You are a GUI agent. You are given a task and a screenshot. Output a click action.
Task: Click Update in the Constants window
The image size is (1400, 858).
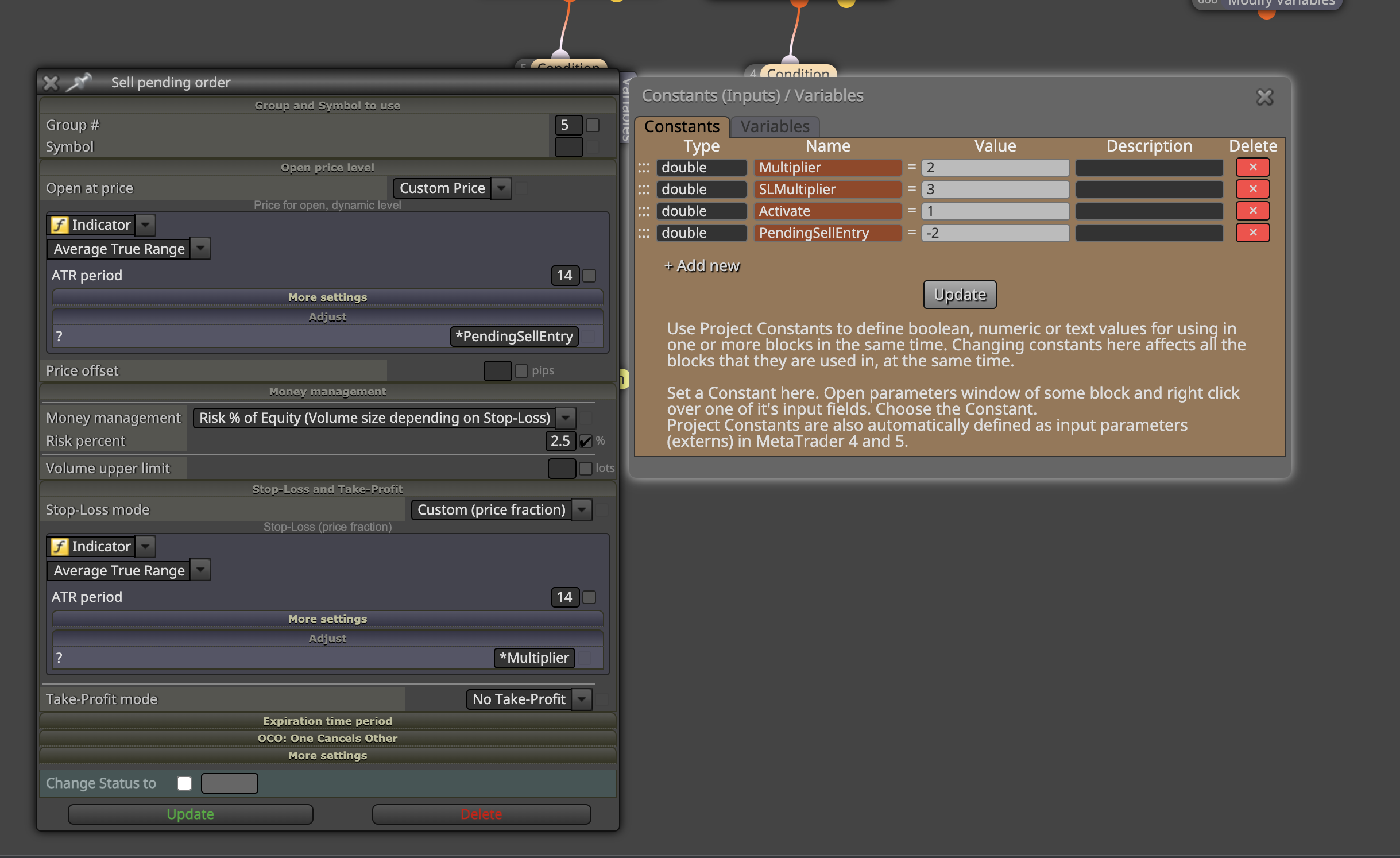tap(960, 295)
